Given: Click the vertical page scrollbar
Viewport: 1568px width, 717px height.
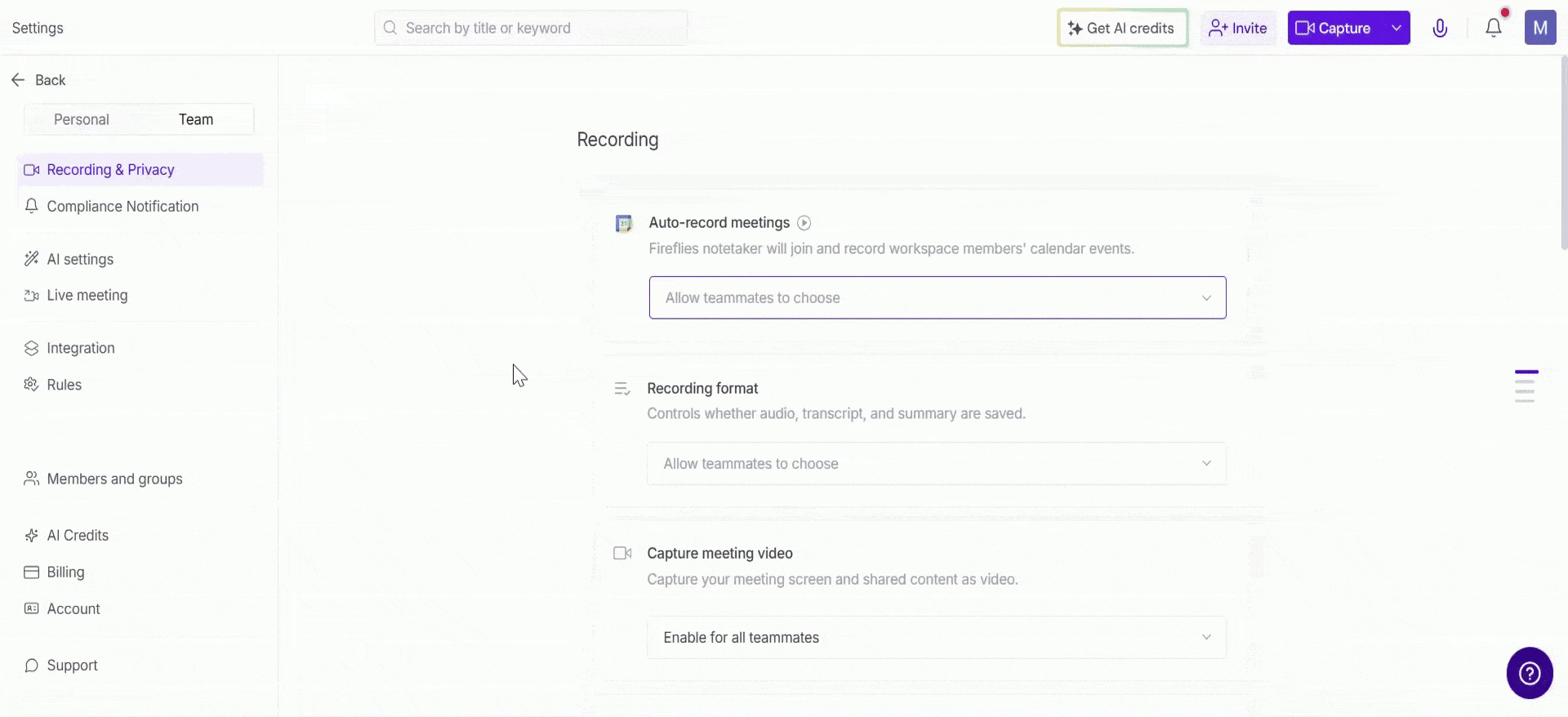Looking at the screenshot, I should tap(1564, 151).
